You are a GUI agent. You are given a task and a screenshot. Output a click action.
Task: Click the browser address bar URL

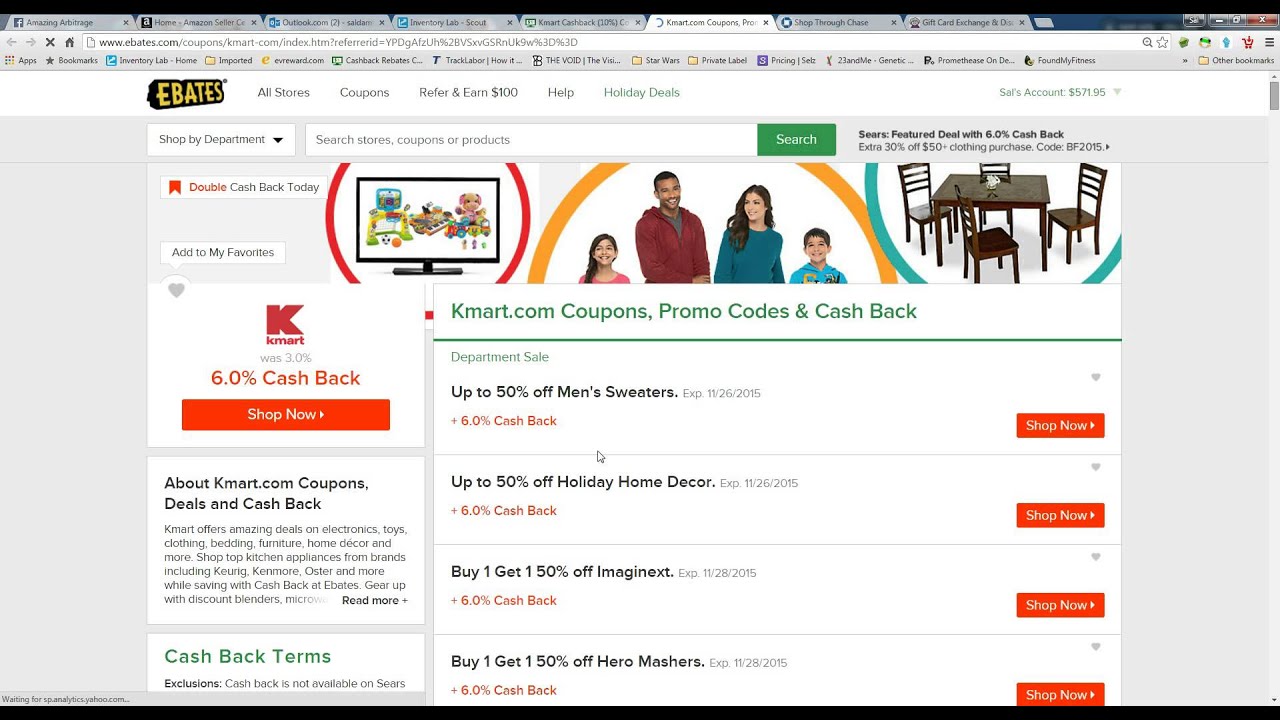coord(338,42)
